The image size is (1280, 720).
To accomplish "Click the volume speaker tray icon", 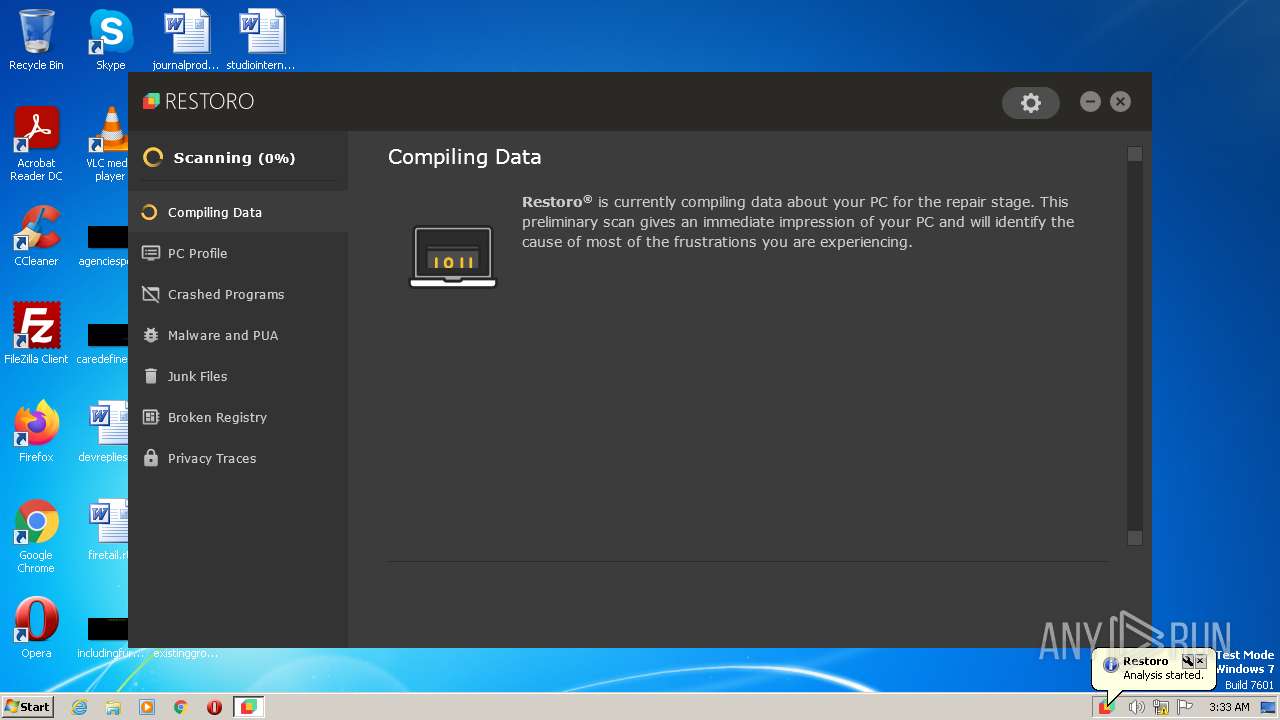I will 1136,707.
